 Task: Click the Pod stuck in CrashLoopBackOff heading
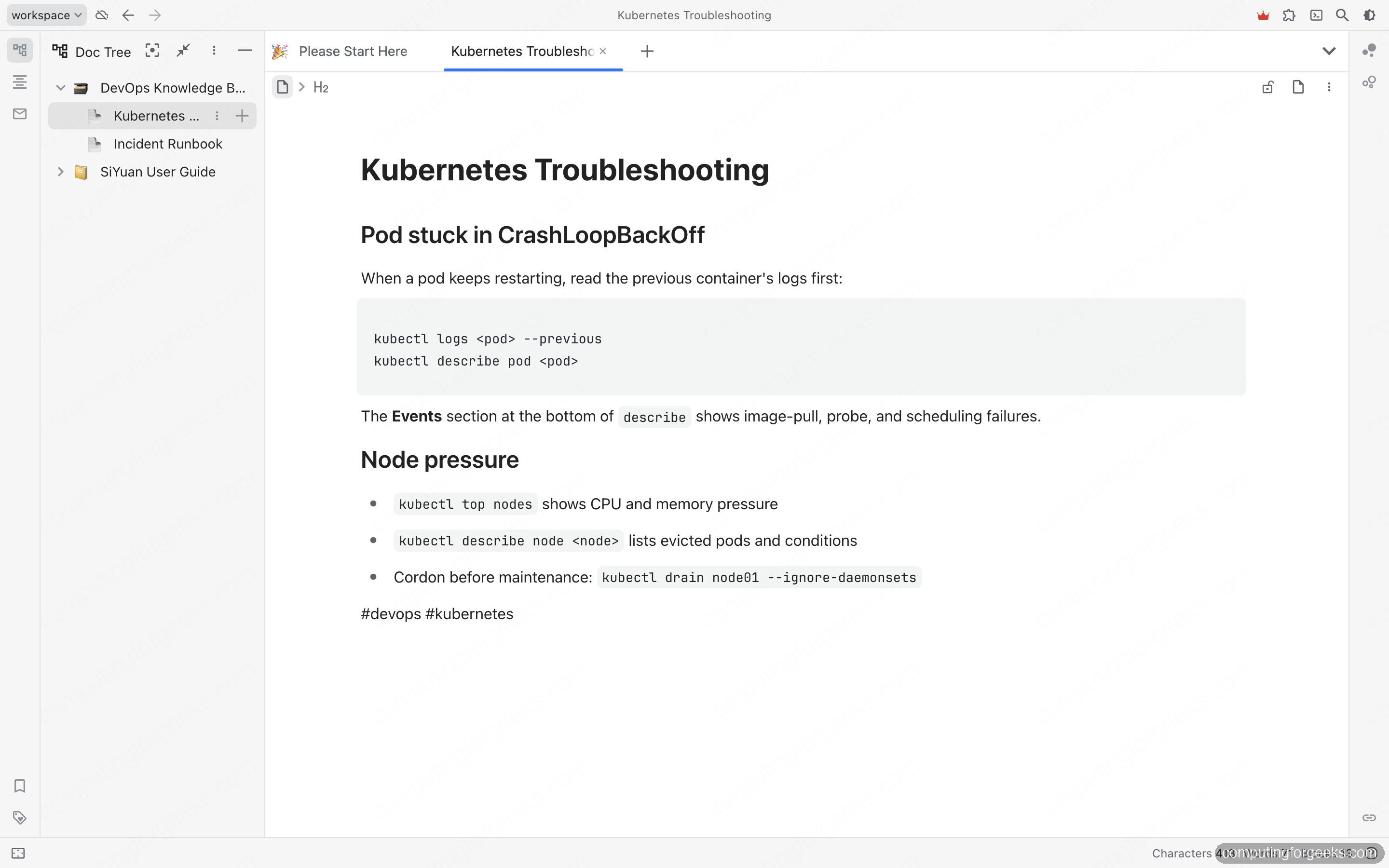tap(532, 235)
